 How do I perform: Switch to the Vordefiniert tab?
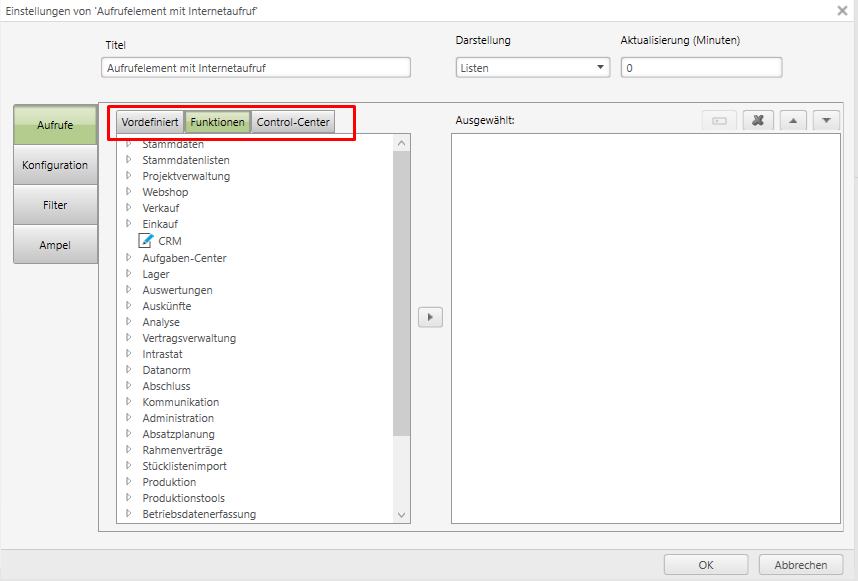click(150, 122)
